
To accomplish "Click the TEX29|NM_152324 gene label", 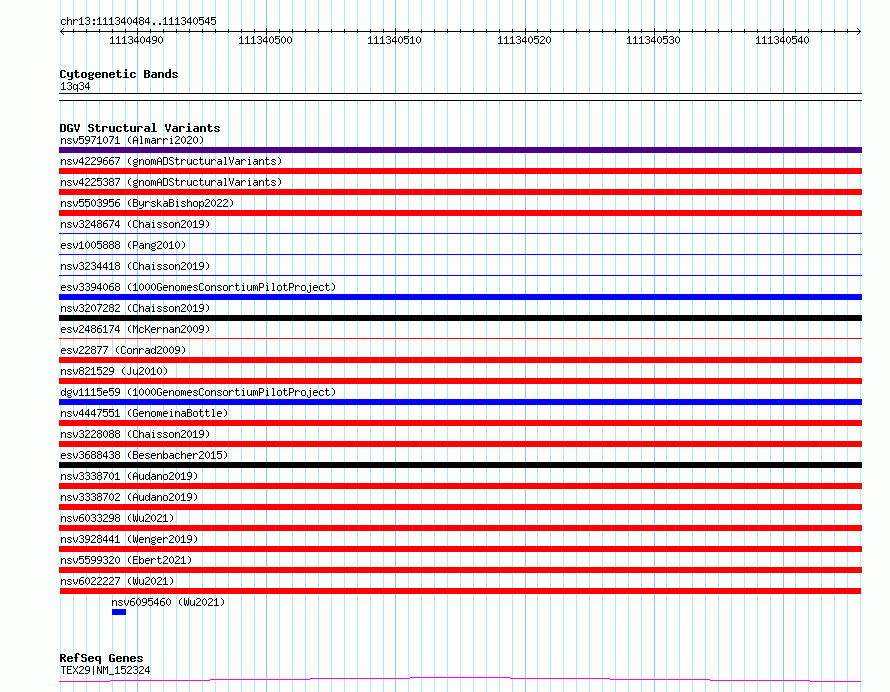I will coord(105,670).
